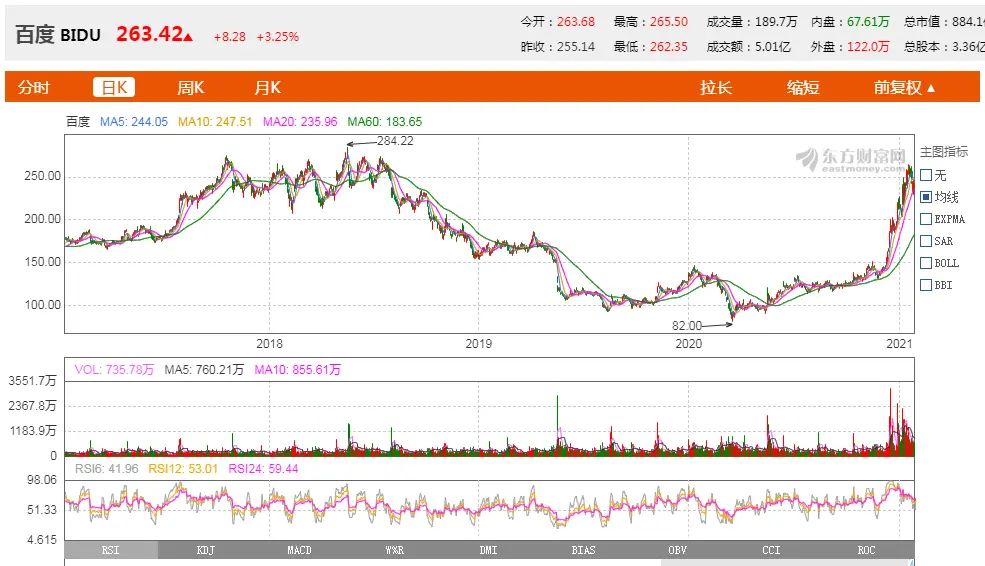This screenshot has height=566, width=985.
Task: Click the horizontal scrollbar below indicator tabs
Action: click(490, 562)
